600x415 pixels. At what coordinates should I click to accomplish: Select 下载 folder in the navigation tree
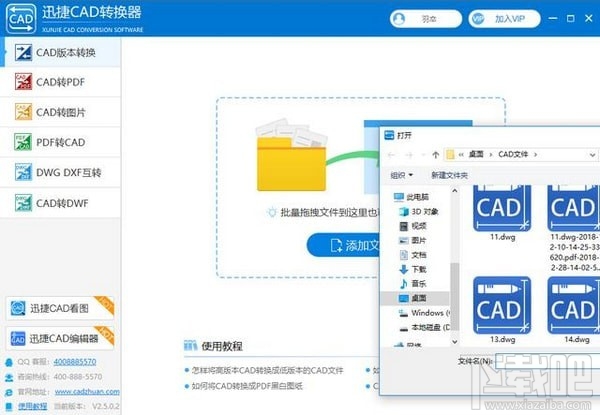[x=413, y=269]
